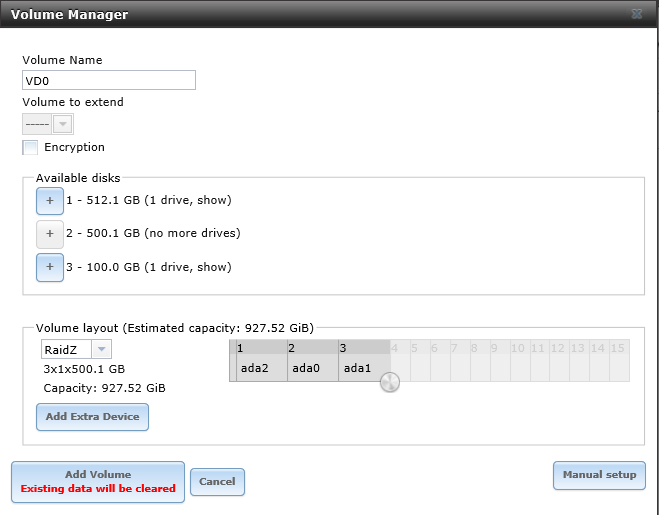Click the round disk layout slider handle
Viewport: 659px width, 515px height.
click(390, 382)
